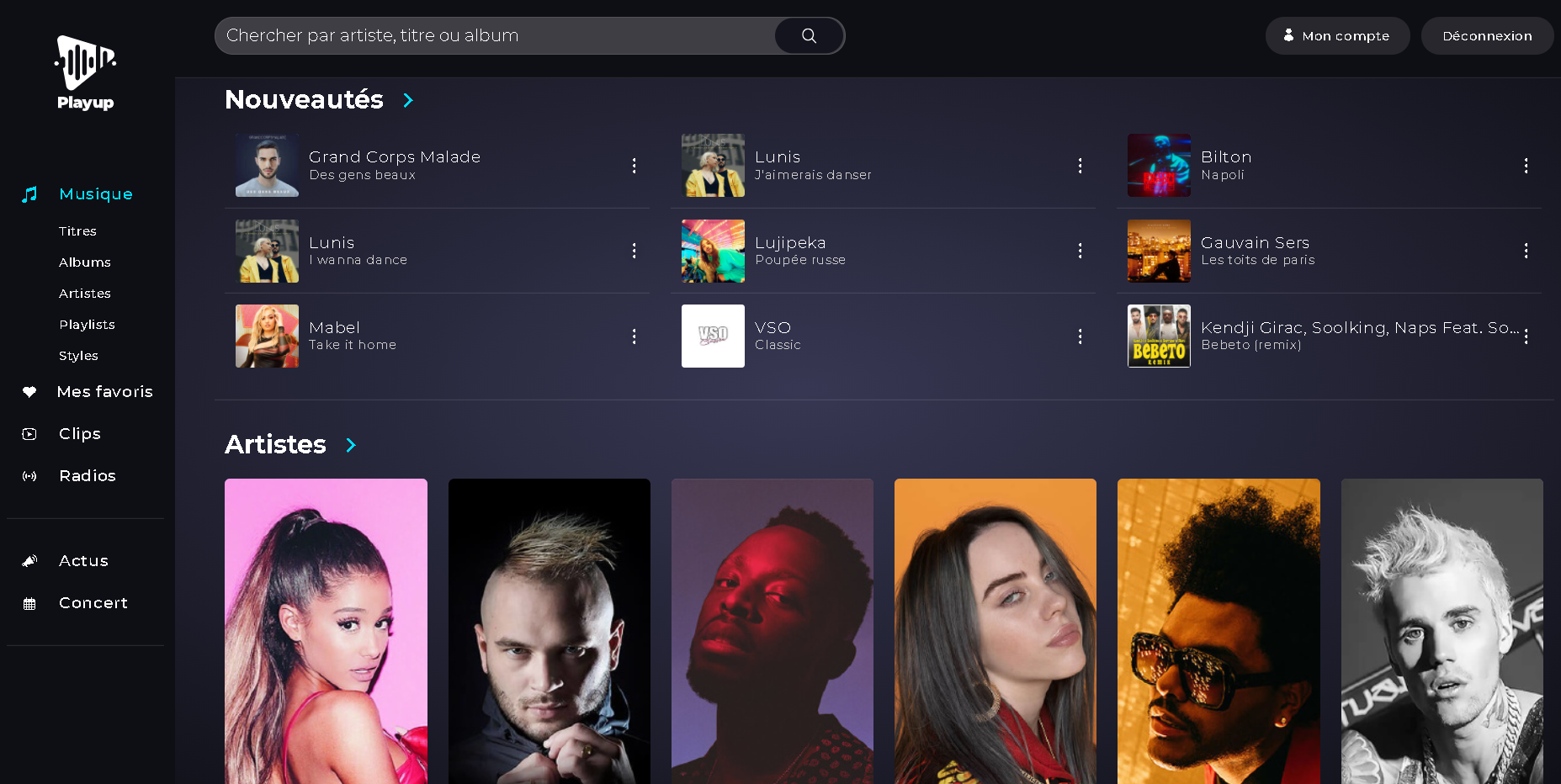
Task: Select artist card with red-lit face
Action: 773,631
